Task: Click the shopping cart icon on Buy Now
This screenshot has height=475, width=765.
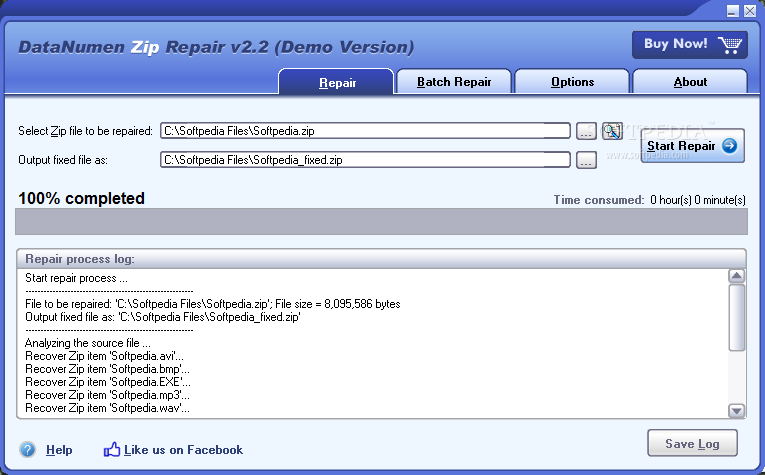Action: (730, 45)
